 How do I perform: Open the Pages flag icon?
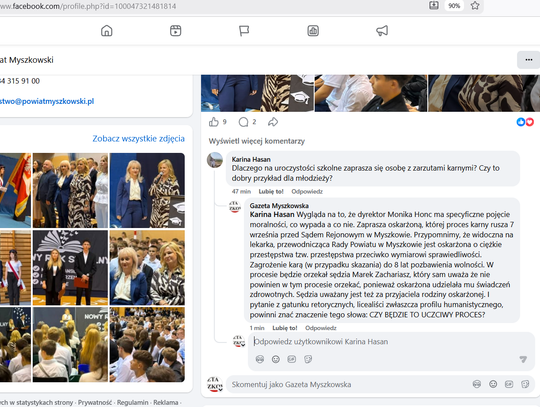point(244,31)
